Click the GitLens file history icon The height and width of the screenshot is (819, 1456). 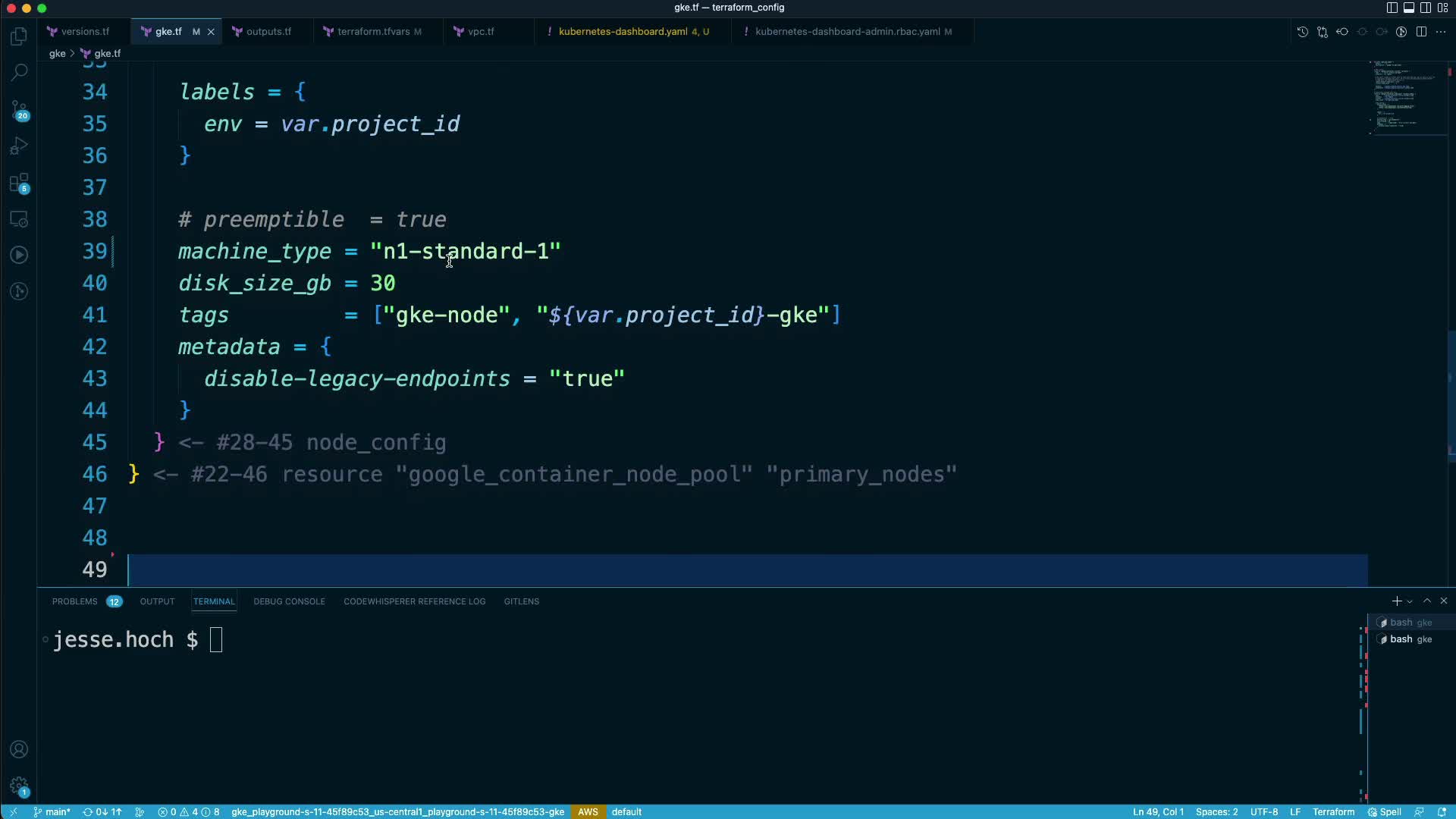pyautogui.click(x=1302, y=32)
